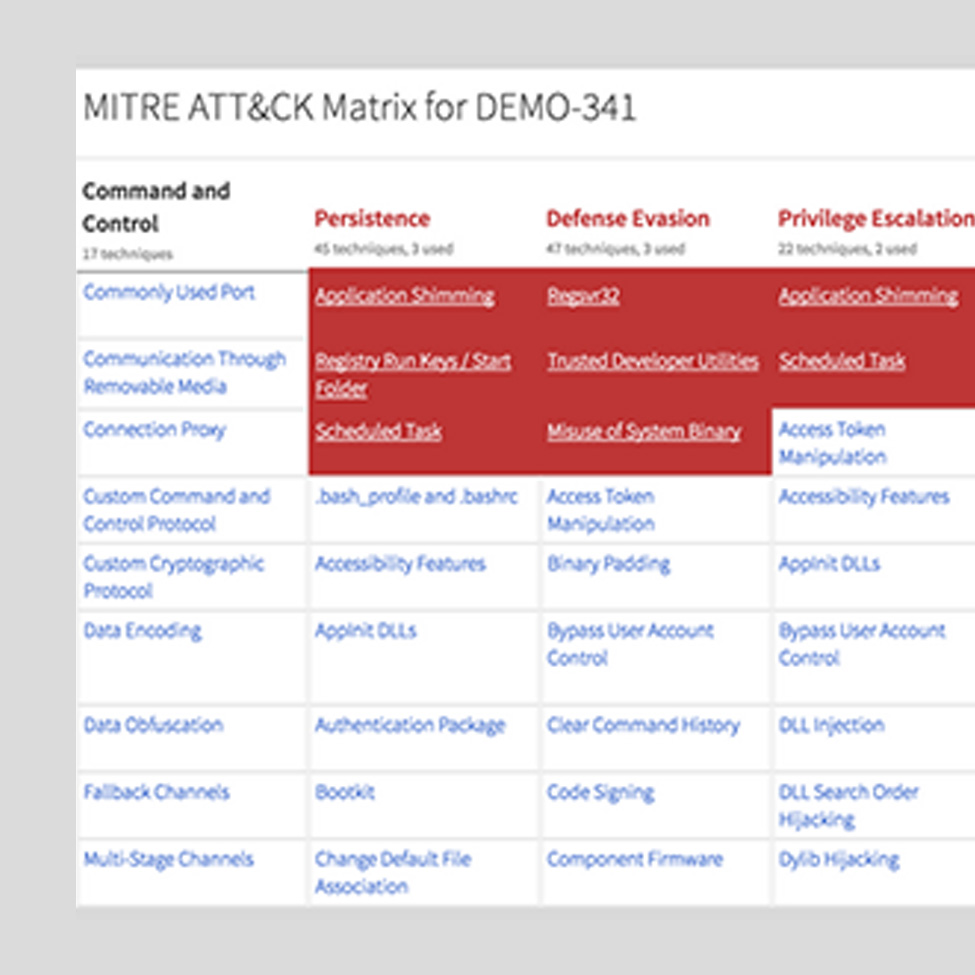Screen dimensions: 975x975
Task: Open Clear Command History link
Action: [642, 726]
